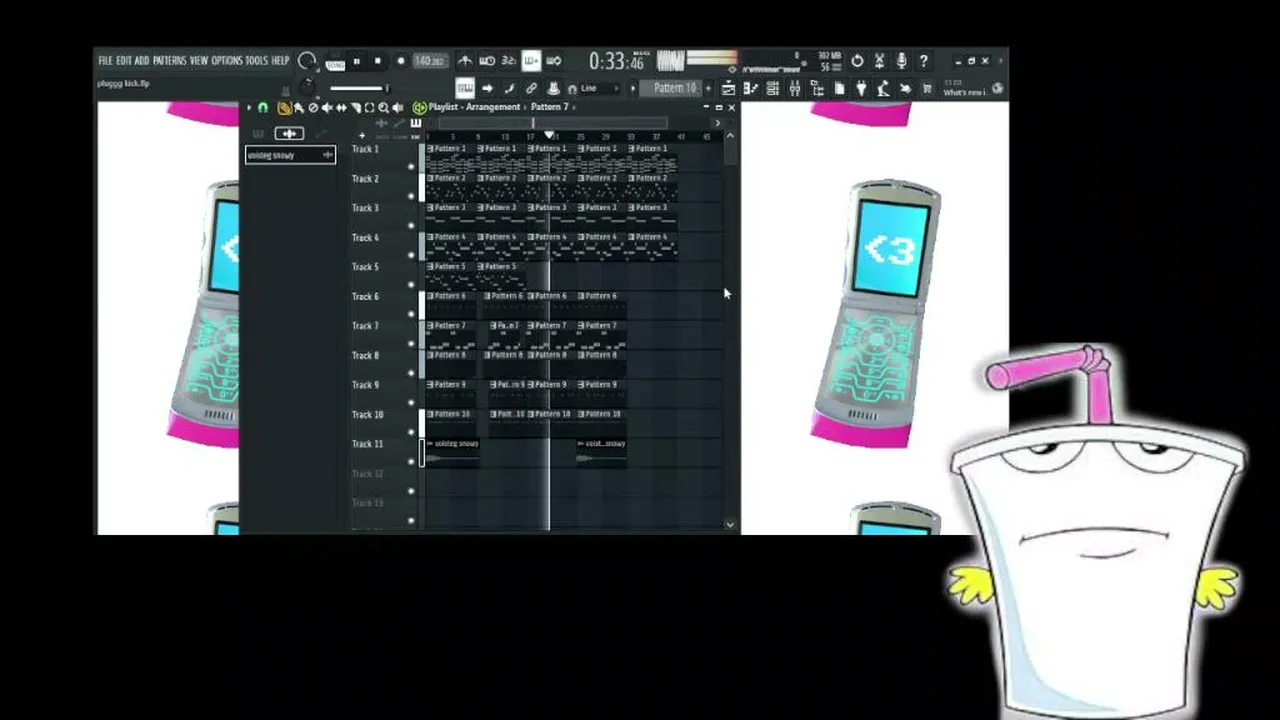Click the green Playlist icon beside the title
1280x720 pixels.
[419, 108]
